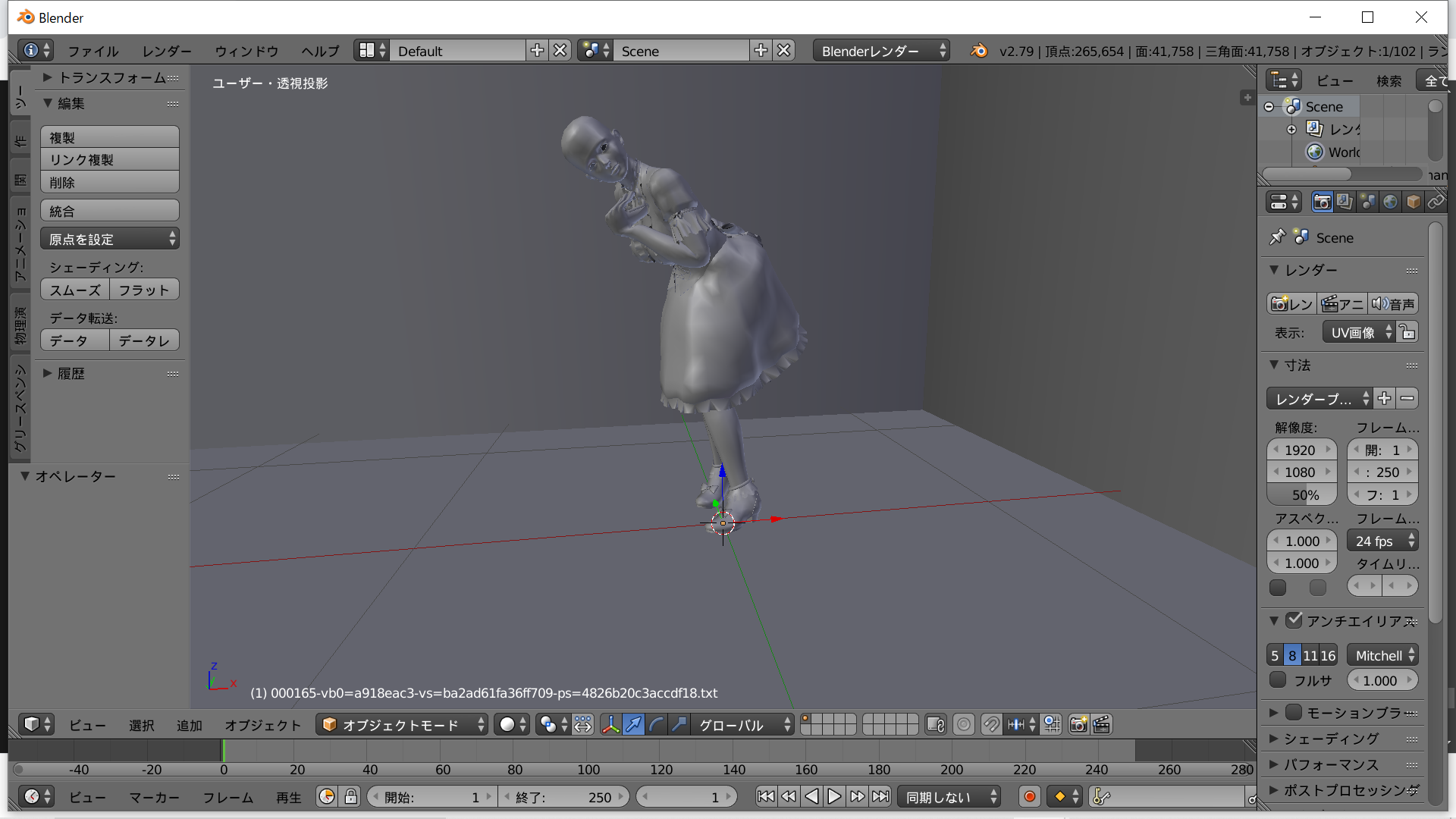This screenshot has width=1456, height=819.
Task: Open the viewport shading selector
Action: click(512, 724)
